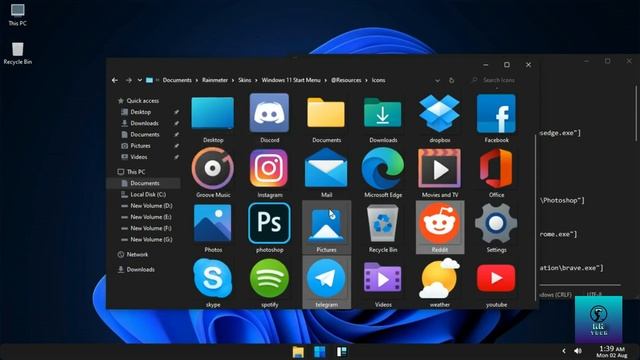The image size is (640, 360).
Task: Select the Pictures icon file
Action: click(326, 227)
